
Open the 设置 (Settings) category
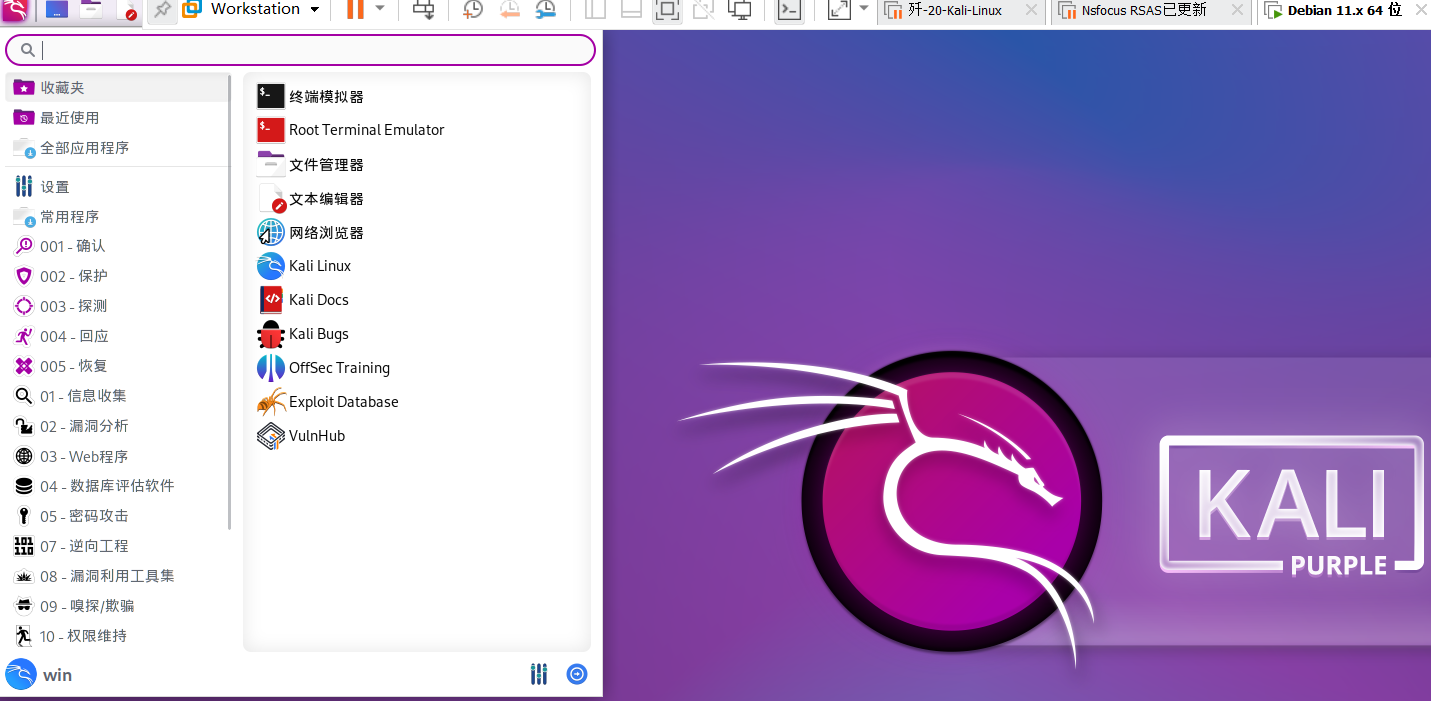coord(118,186)
